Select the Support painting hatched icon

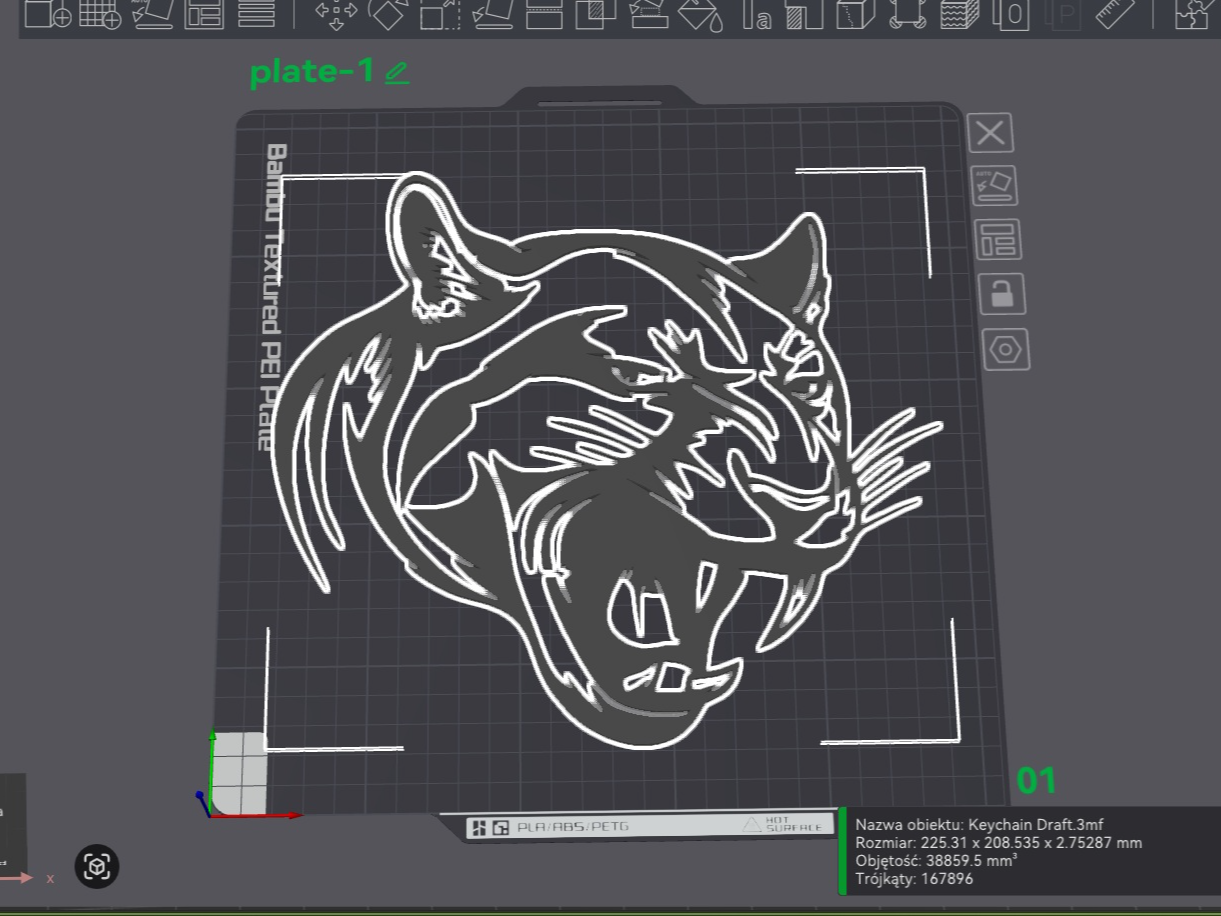803,14
